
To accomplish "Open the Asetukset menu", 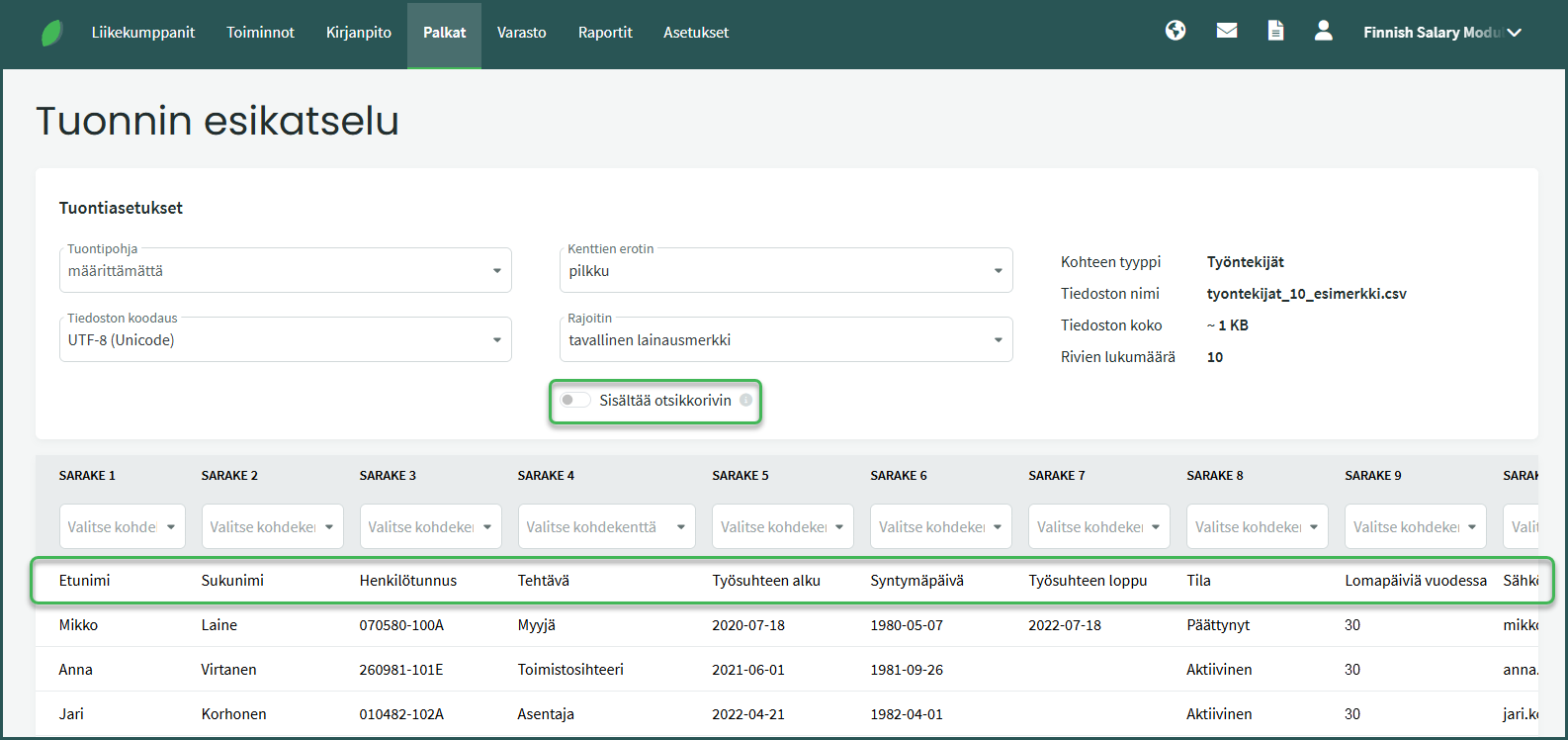I will [x=696, y=33].
